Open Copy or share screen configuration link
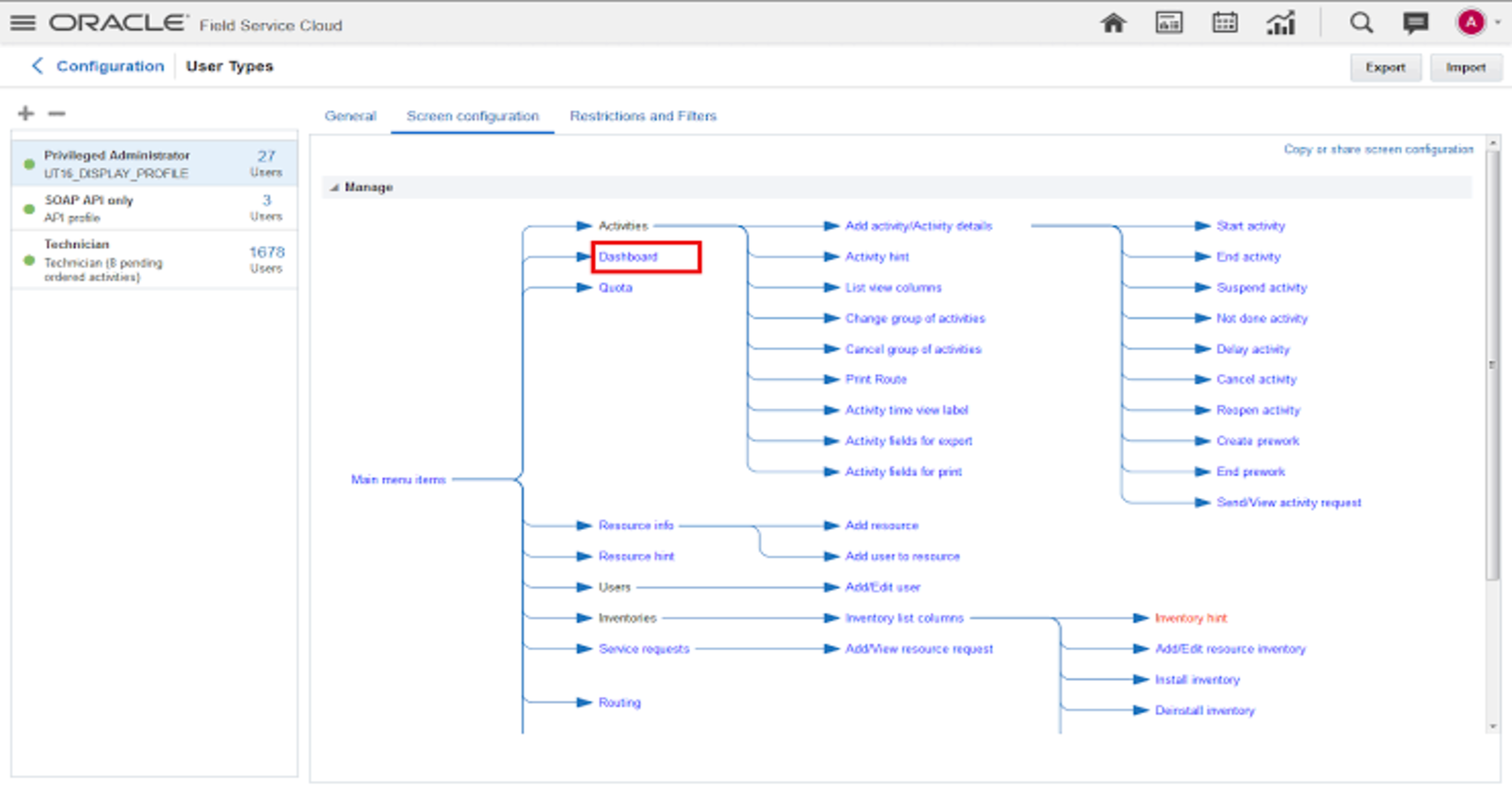This screenshot has width=1512, height=793. tap(1378, 149)
